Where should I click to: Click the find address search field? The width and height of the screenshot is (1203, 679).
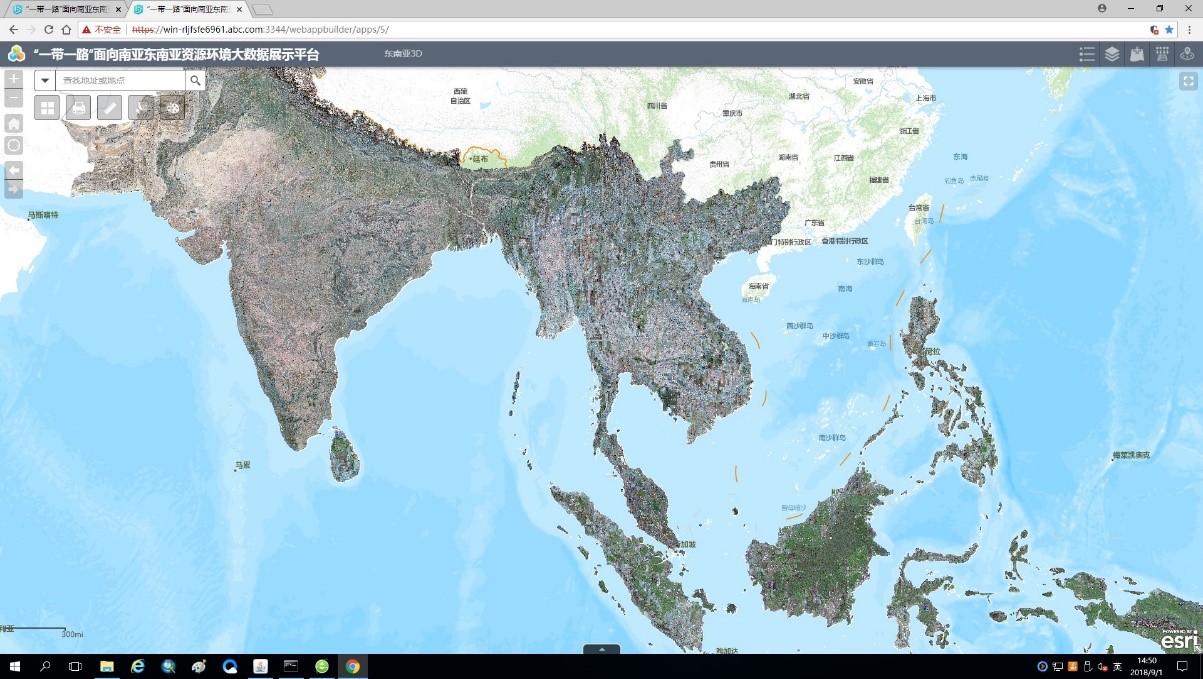(x=120, y=80)
